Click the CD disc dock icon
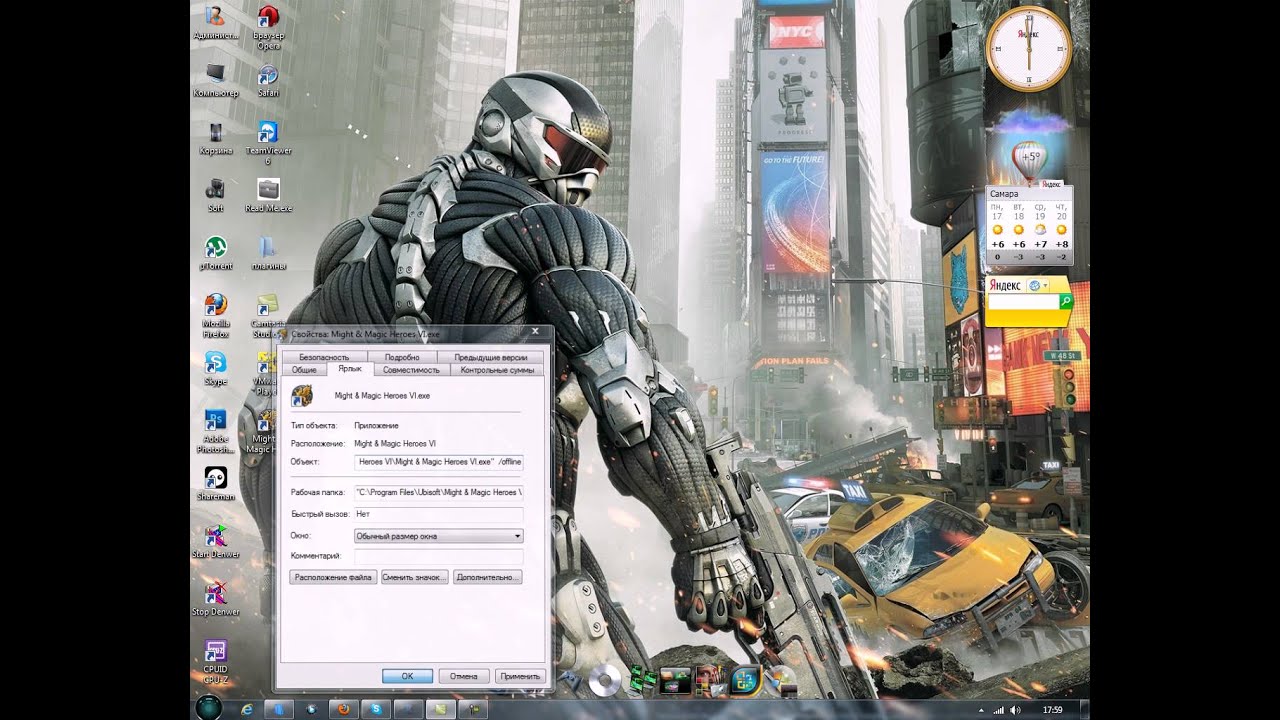This screenshot has height=720, width=1280. tap(604, 681)
